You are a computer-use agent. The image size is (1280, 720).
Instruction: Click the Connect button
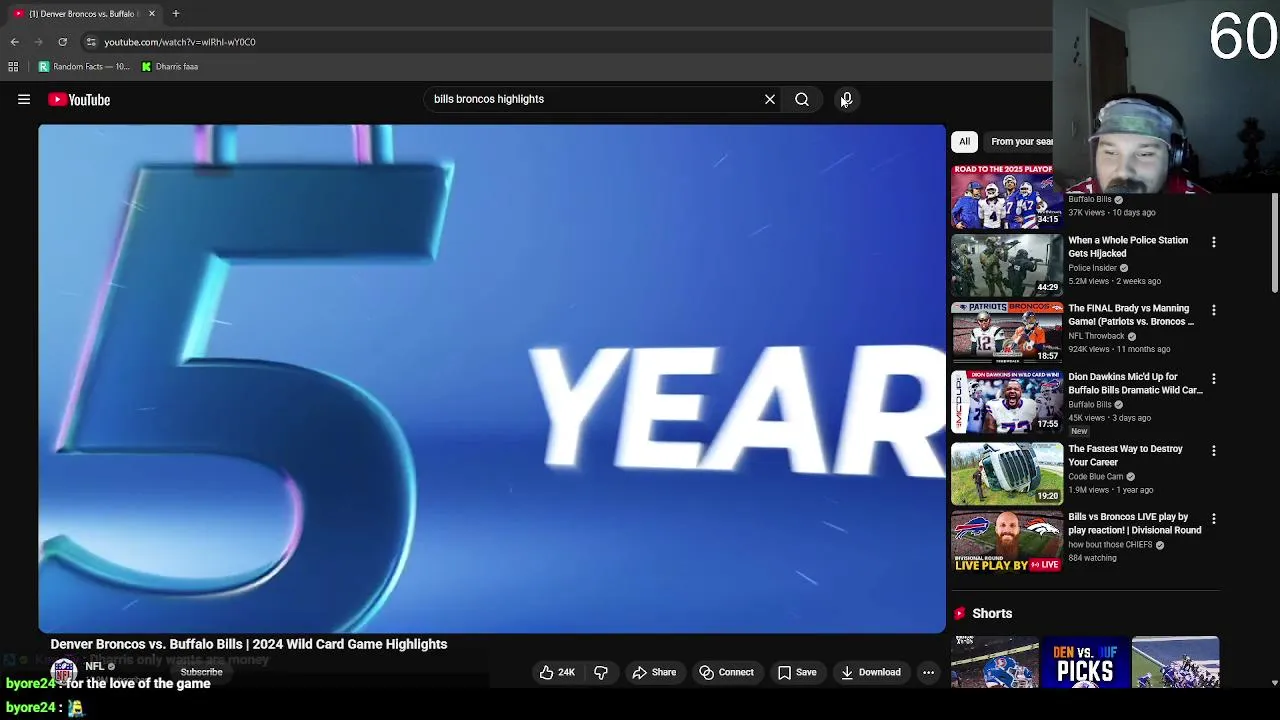(x=726, y=672)
